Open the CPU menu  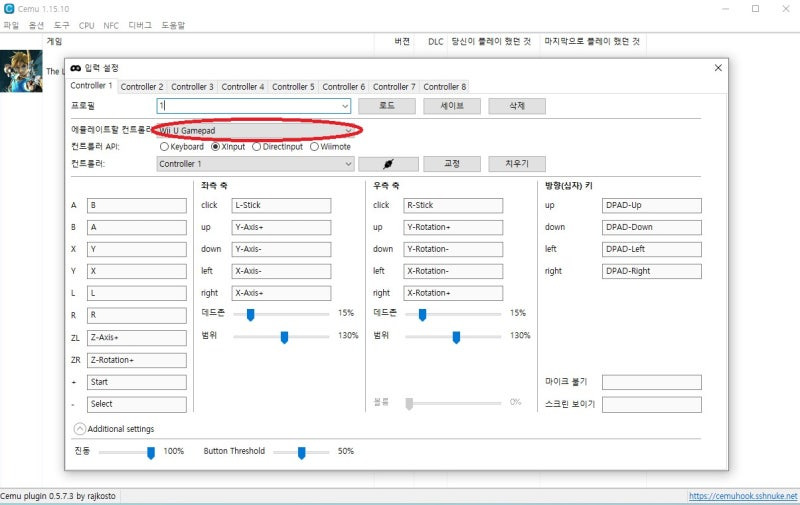[87, 26]
